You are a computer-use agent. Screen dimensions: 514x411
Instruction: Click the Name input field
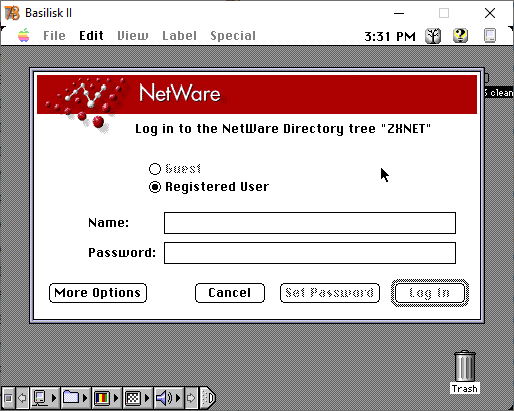point(310,223)
